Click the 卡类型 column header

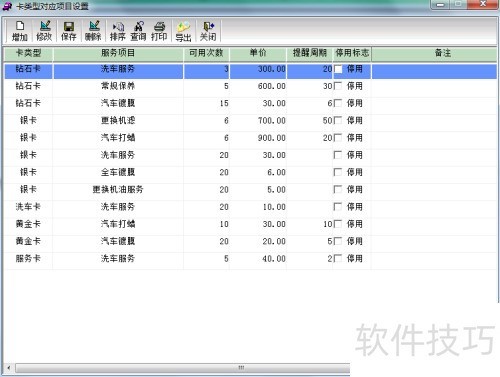coord(28,53)
